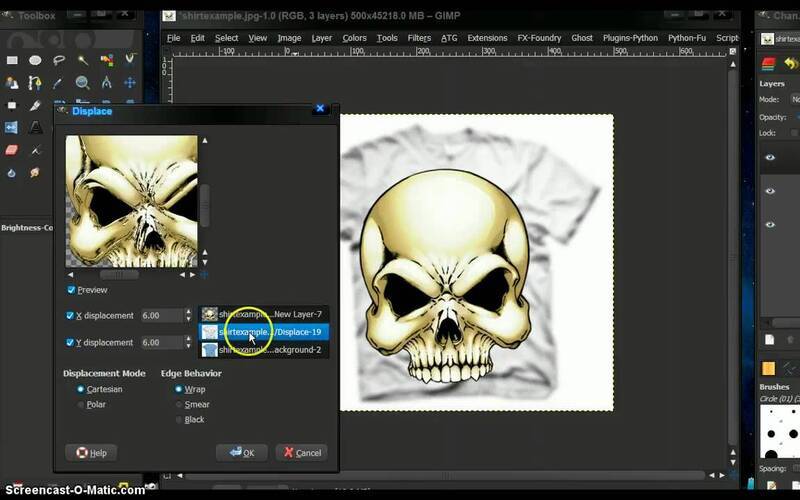
Task: Select the Text tool
Action: pos(36,127)
